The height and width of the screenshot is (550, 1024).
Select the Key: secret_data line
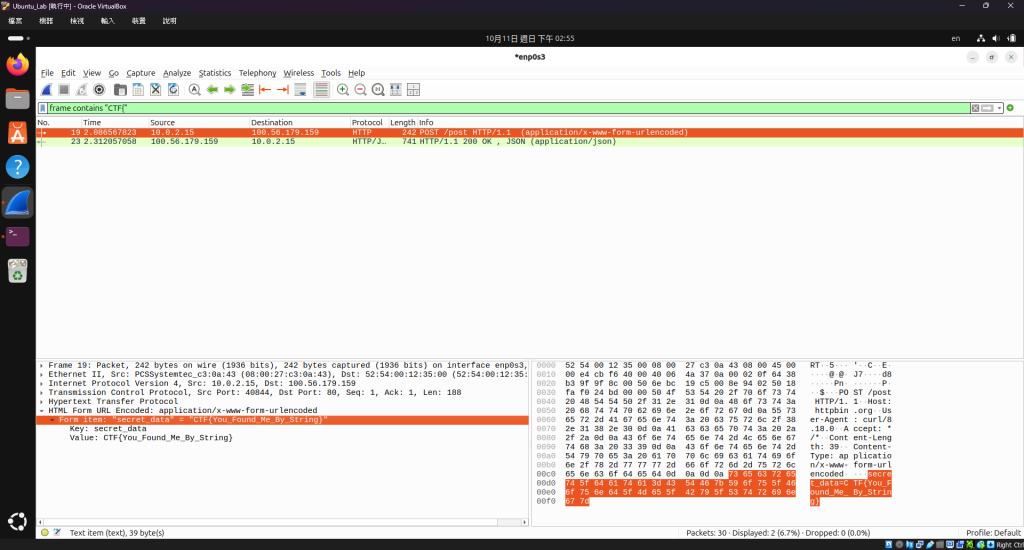point(108,429)
